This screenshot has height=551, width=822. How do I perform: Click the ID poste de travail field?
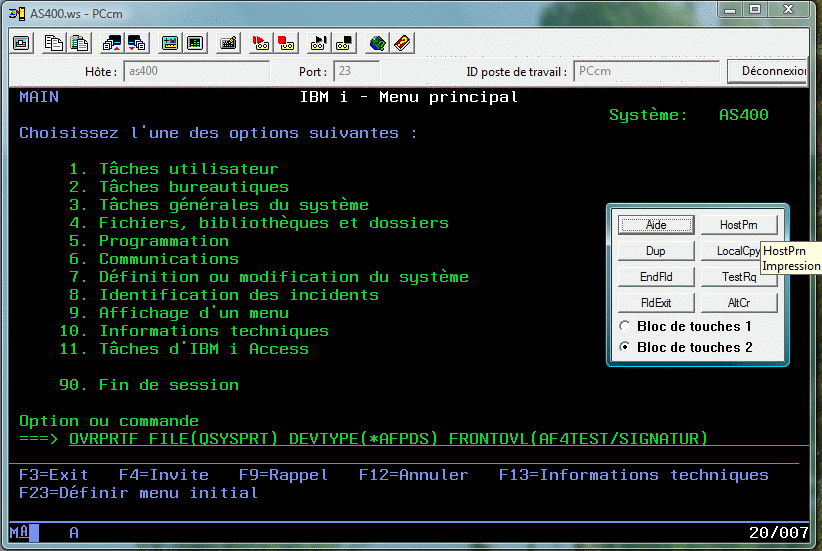646,71
